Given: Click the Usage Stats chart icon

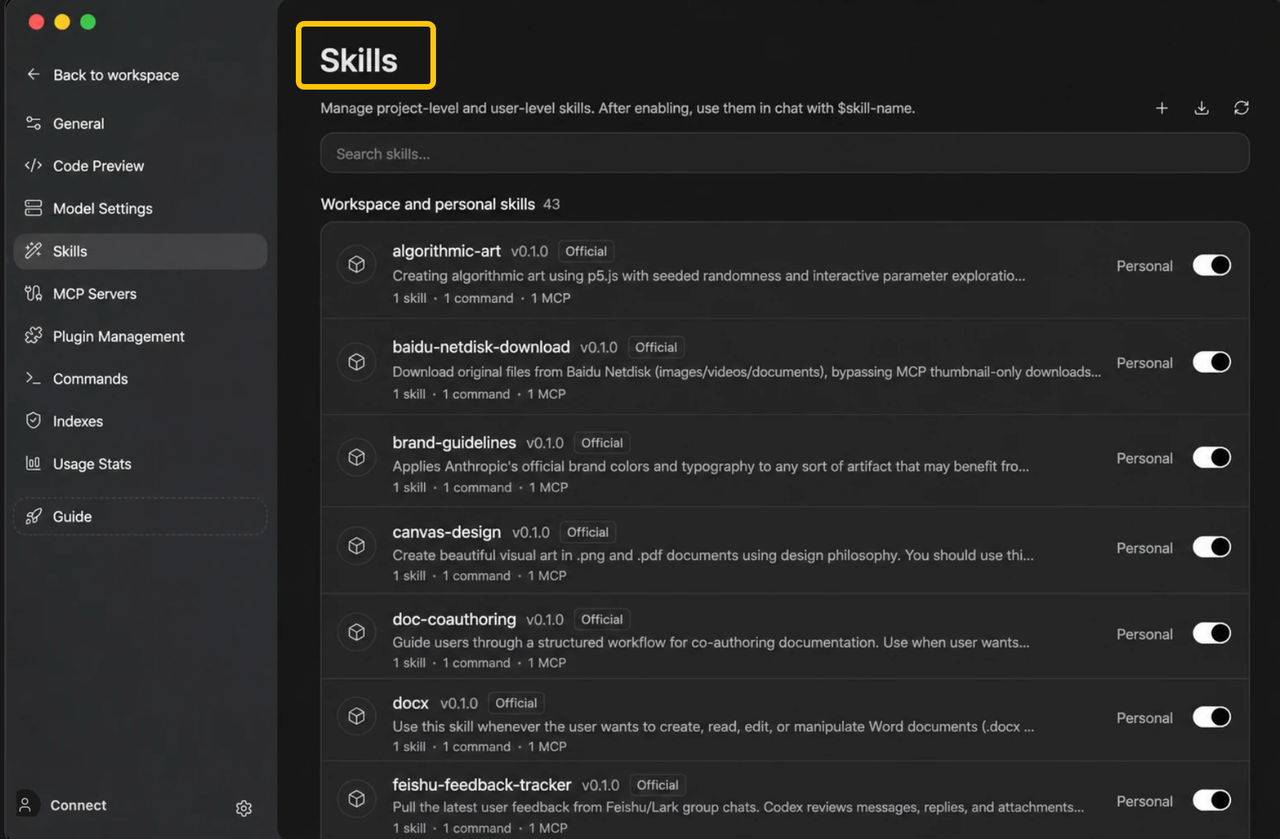Looking at the screenshot, I should [x=33, y=464].
